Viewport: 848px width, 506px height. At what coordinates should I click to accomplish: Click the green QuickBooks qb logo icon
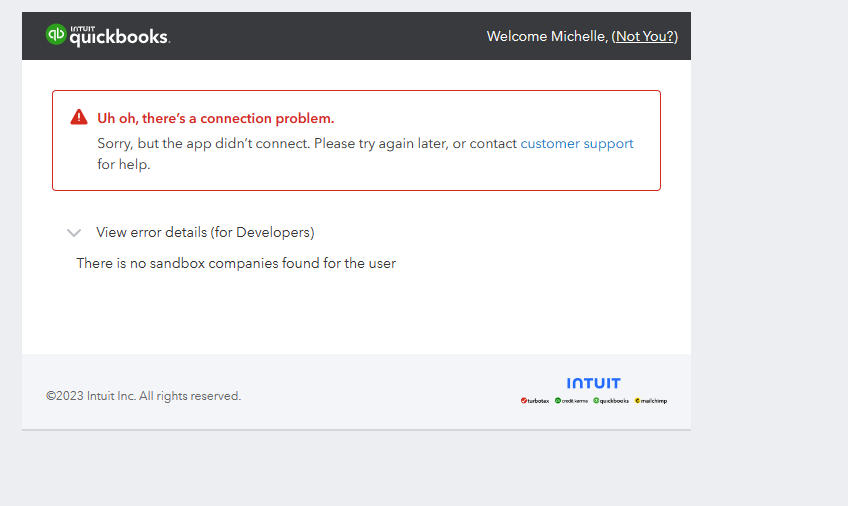pos(56,35)
